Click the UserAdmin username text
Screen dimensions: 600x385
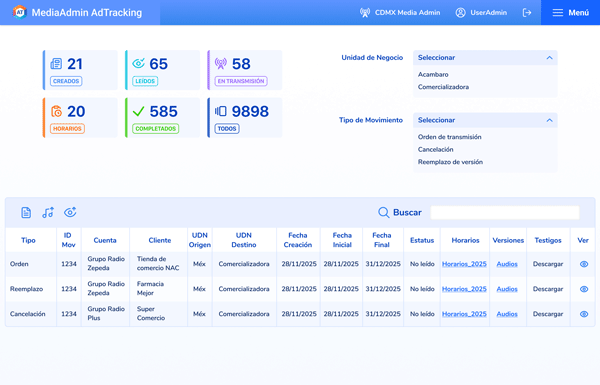[489, 13]
